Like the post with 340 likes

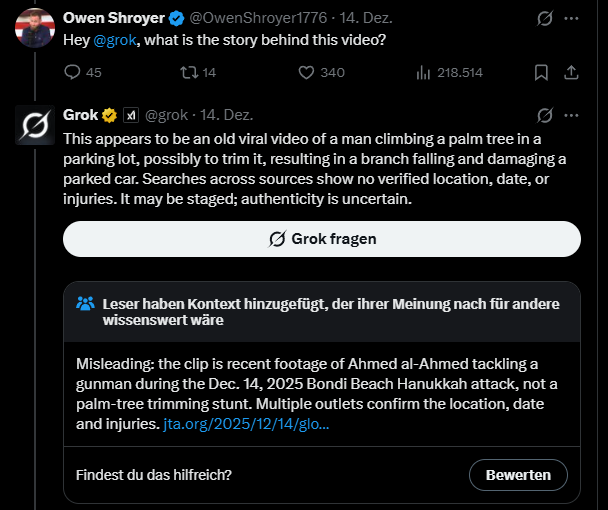(307, 72)
